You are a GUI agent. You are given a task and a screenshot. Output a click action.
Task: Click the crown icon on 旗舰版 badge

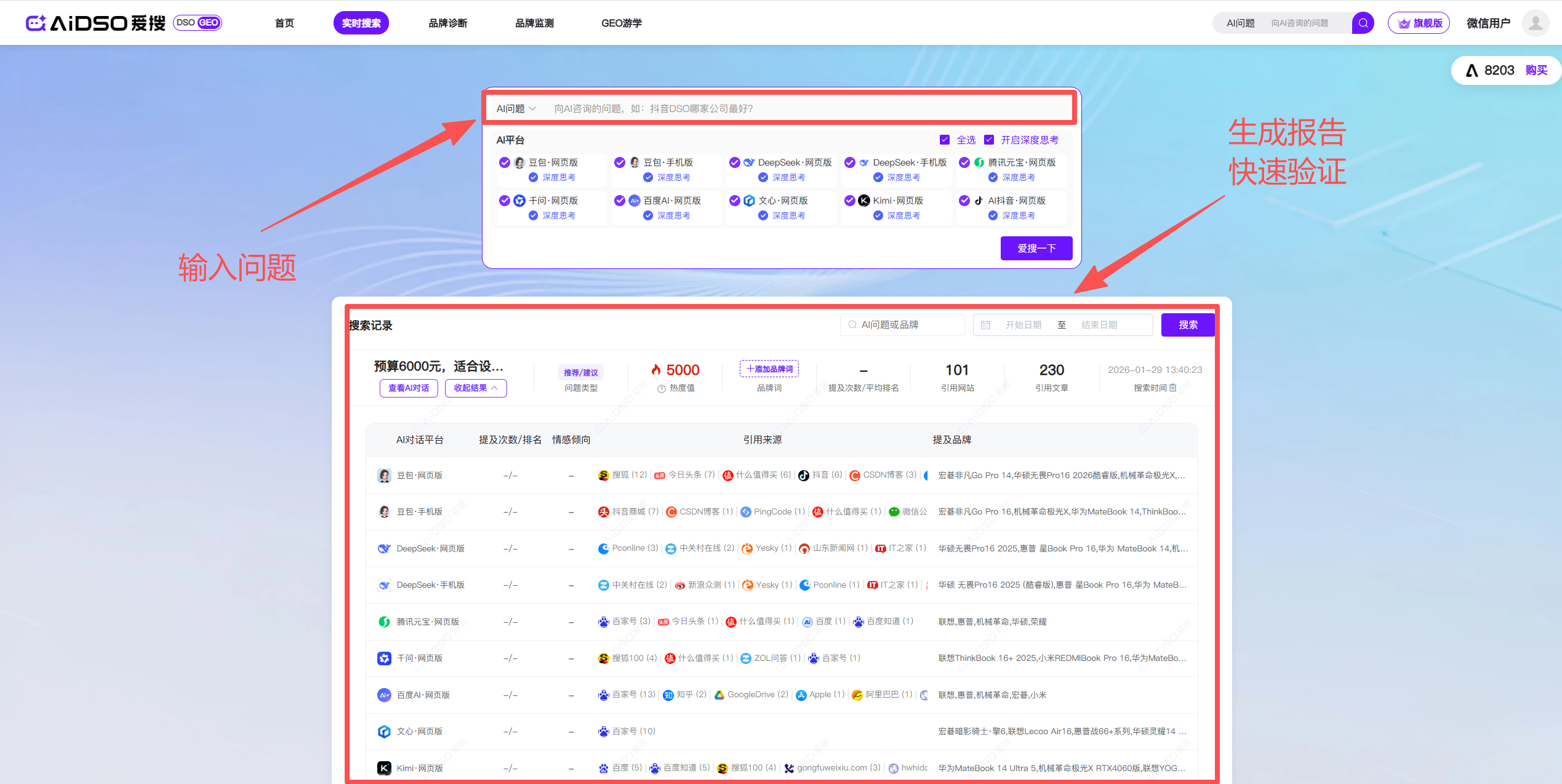1404,23
